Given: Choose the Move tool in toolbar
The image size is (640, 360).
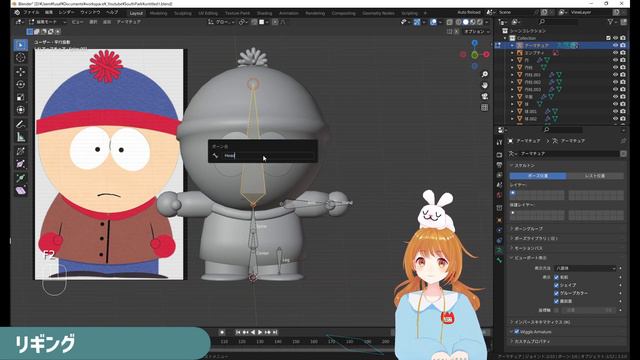Looking at the screenshot, I should 20,72.
